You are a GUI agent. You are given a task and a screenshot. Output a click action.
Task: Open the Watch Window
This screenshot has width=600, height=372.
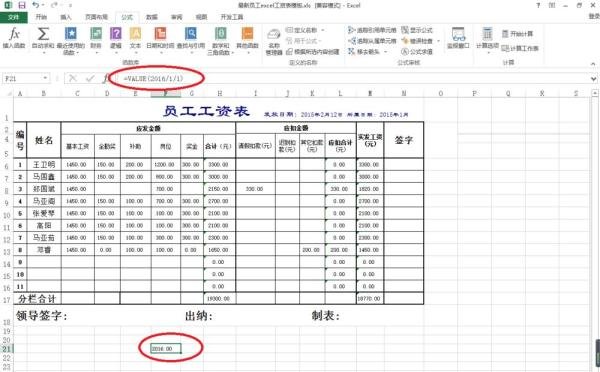click(x=458, y=38)
